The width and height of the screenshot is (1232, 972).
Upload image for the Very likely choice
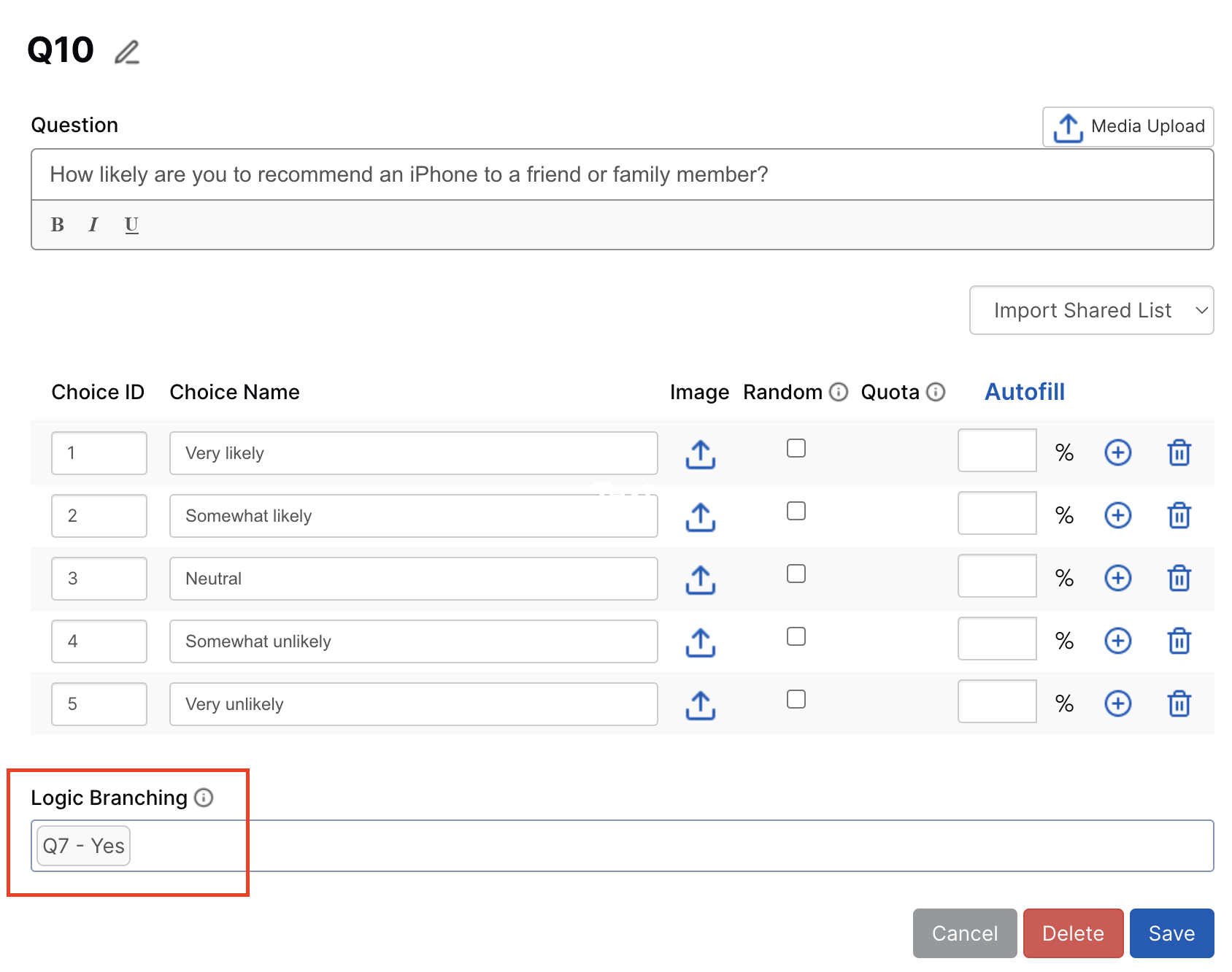pyautogui.click(x=700, y=454)
